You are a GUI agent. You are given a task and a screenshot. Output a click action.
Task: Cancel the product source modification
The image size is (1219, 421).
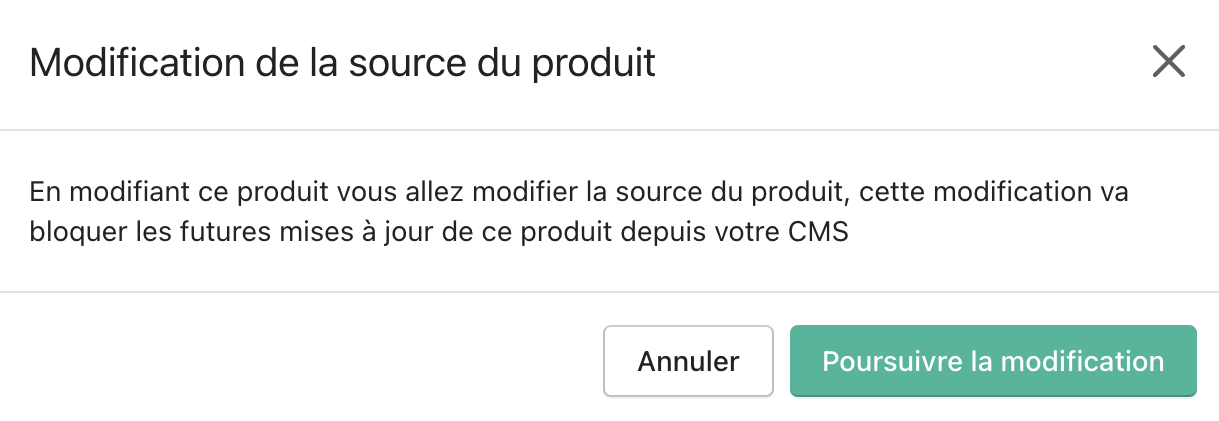(688, 361)
